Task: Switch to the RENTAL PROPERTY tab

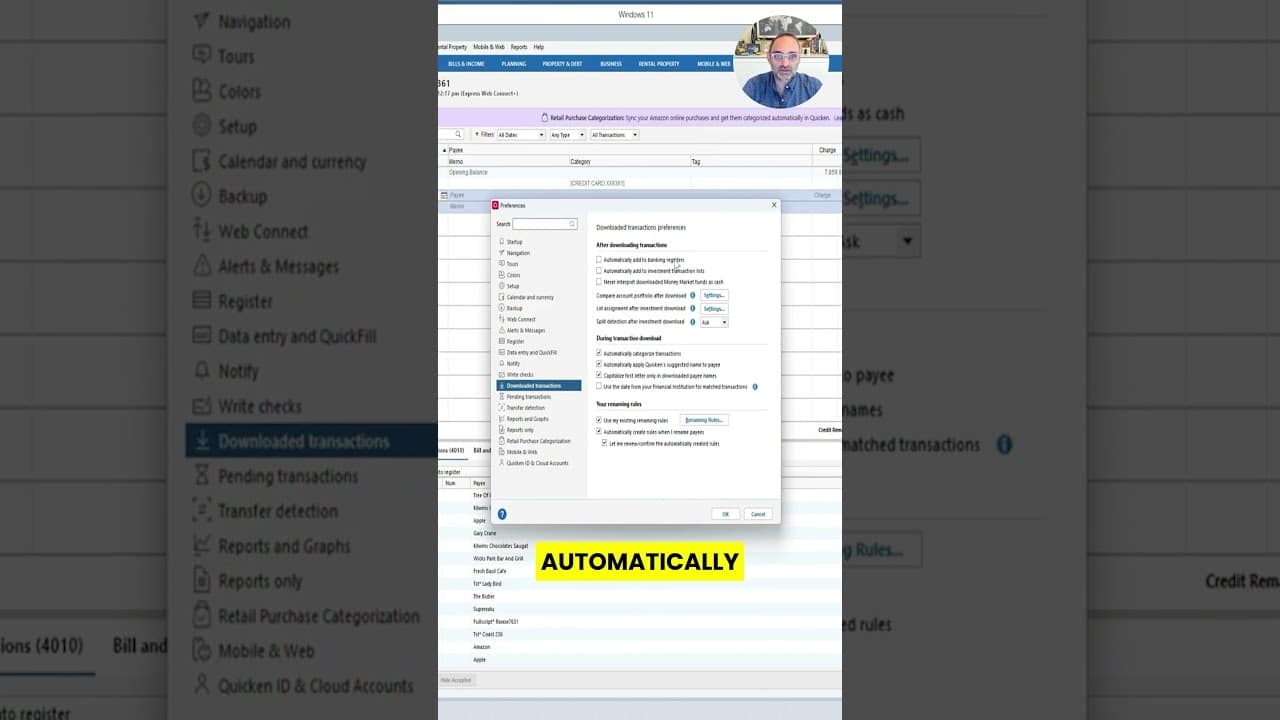Action: 659,64
